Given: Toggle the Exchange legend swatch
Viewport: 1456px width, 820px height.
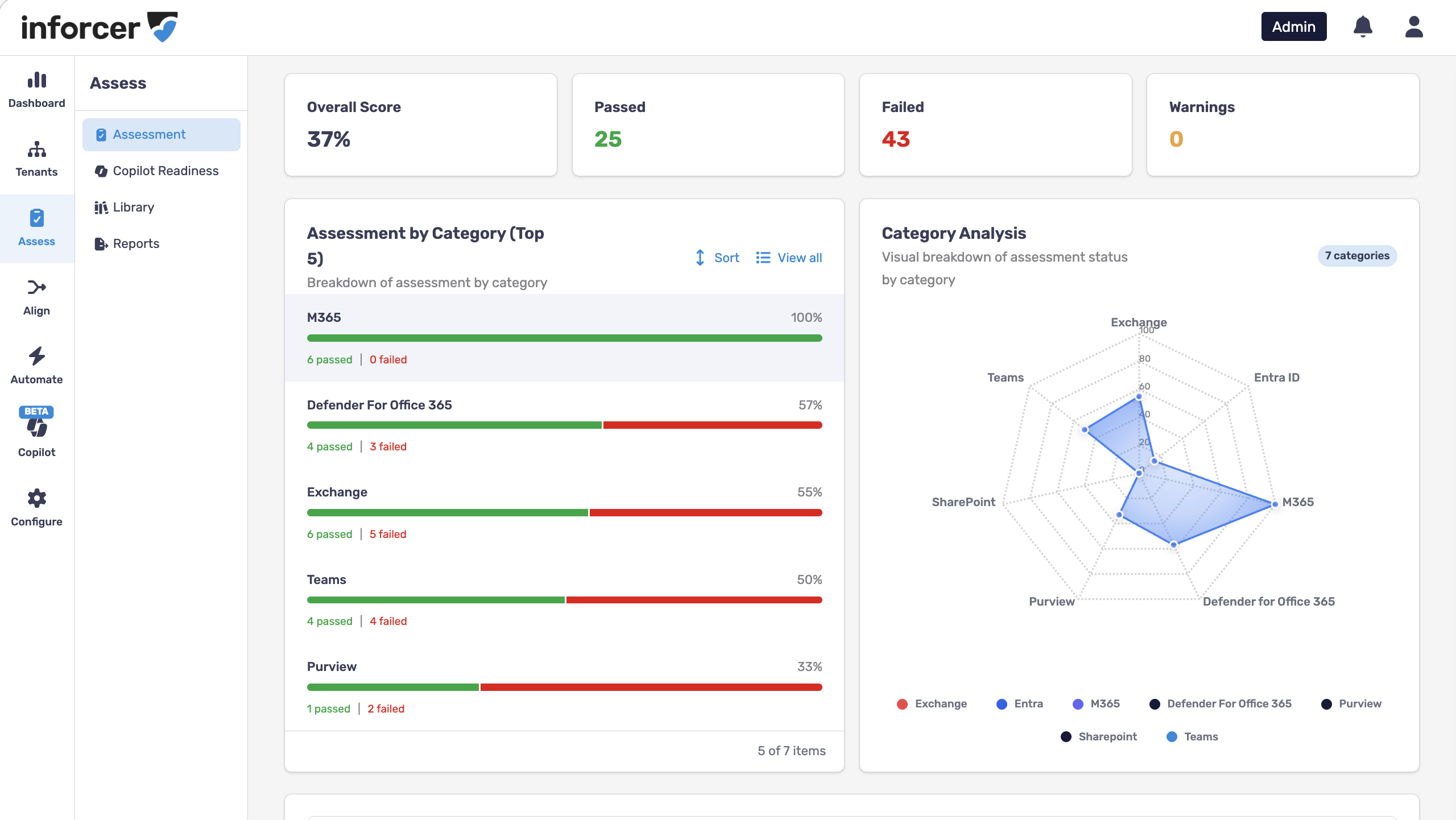Looking at the screenshot, I should (x=902, y=704).
